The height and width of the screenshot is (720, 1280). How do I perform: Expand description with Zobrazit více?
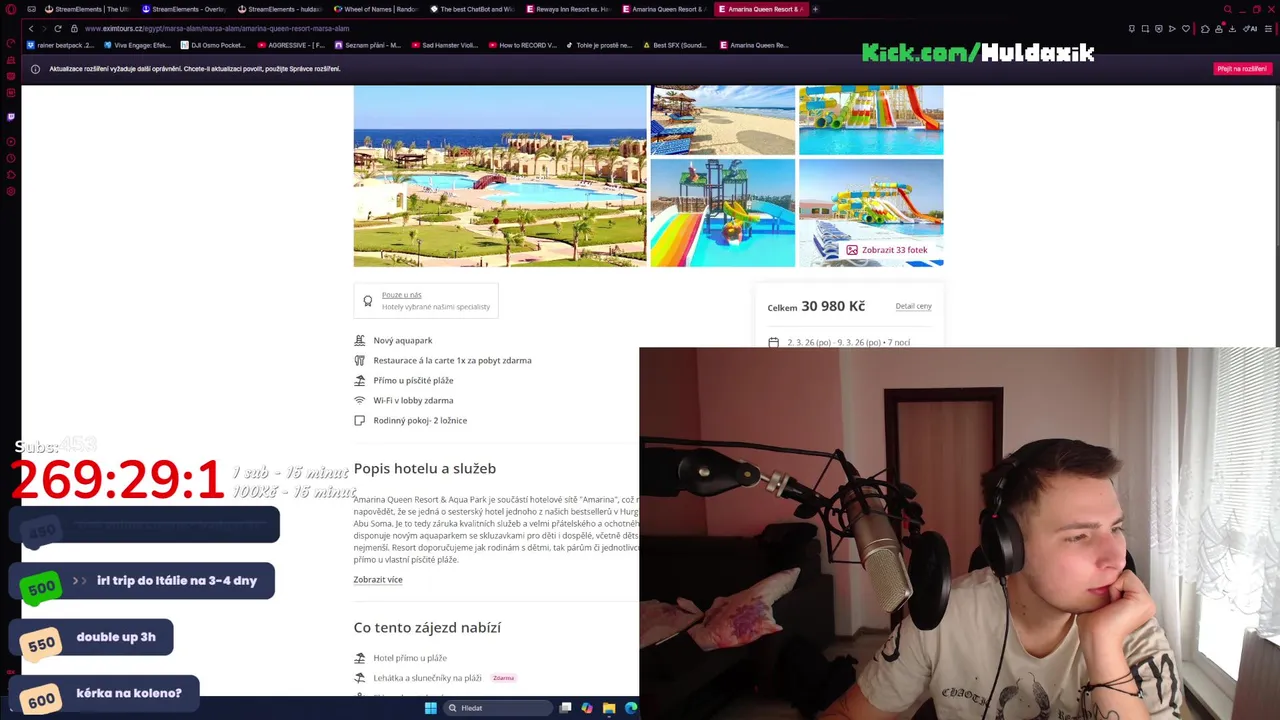[378, 580]
